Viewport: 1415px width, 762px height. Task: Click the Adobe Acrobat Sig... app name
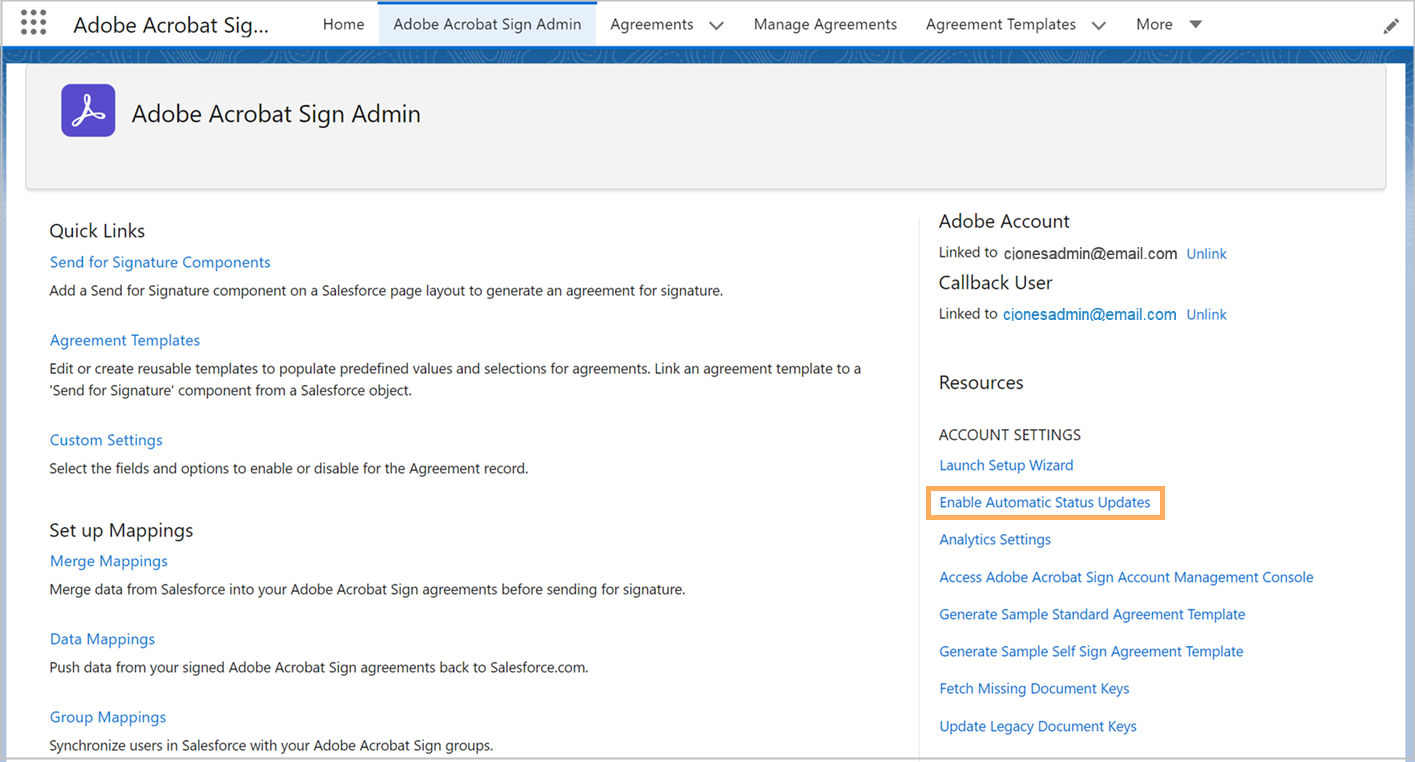coord(171,25)
